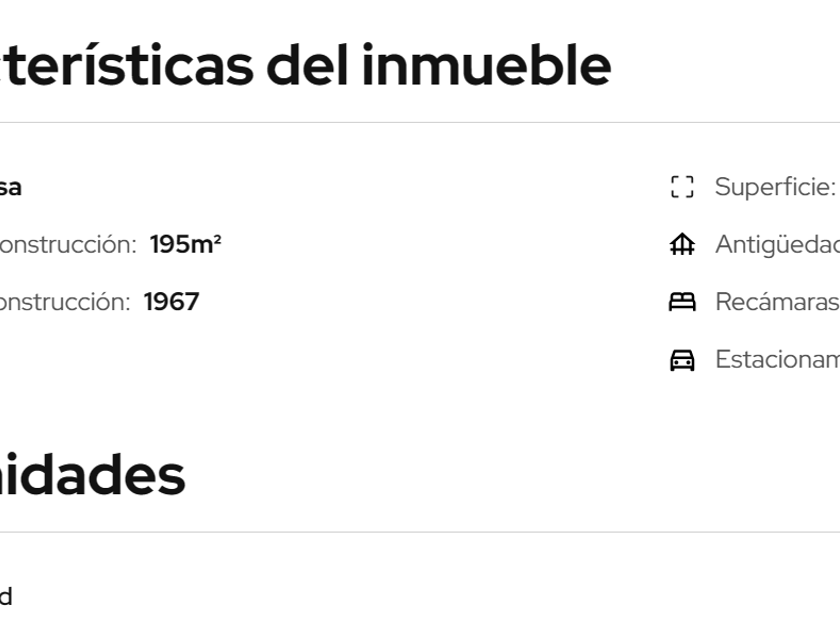Click the 'nidades' amenities section heading
The image size is (840, 630).
(x=92, y=475)
